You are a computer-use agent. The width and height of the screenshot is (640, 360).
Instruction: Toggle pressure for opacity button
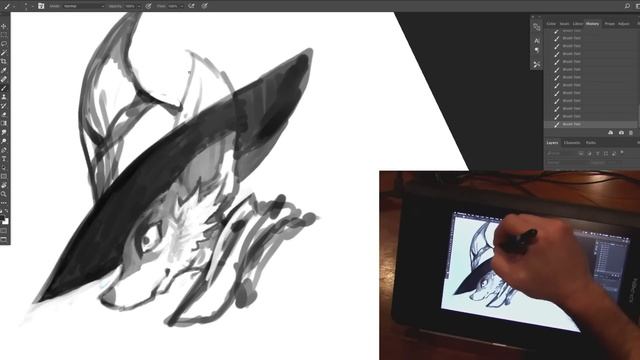148,6
